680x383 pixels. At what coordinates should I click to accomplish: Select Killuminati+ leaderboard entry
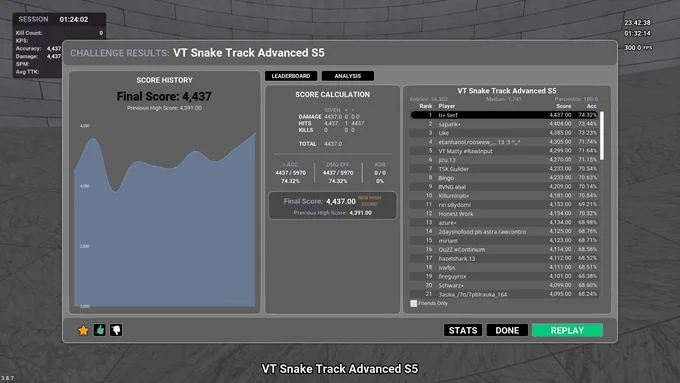504,196
